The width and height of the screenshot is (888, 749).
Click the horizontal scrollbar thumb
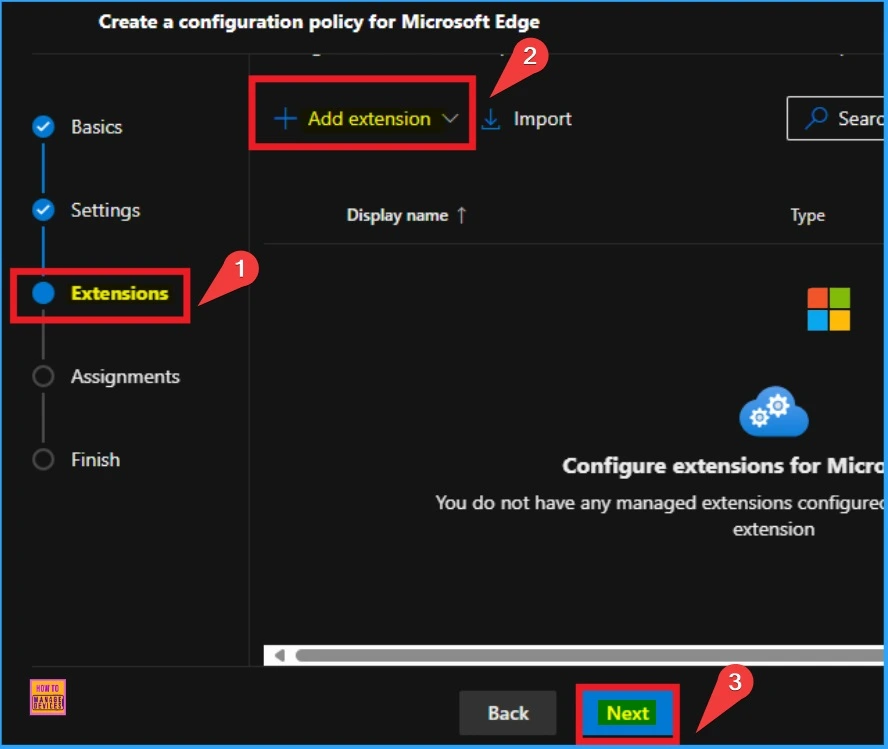pos(589,656)
